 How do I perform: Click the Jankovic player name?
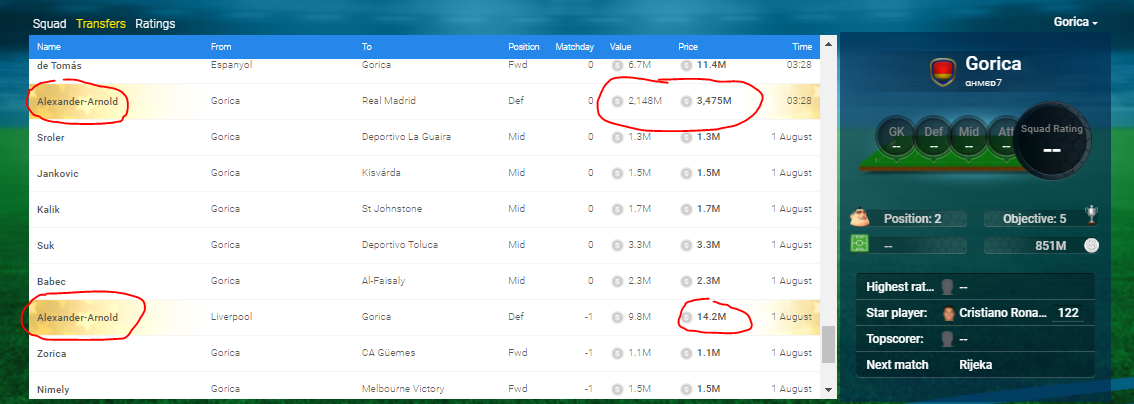(x=58, y=173)
